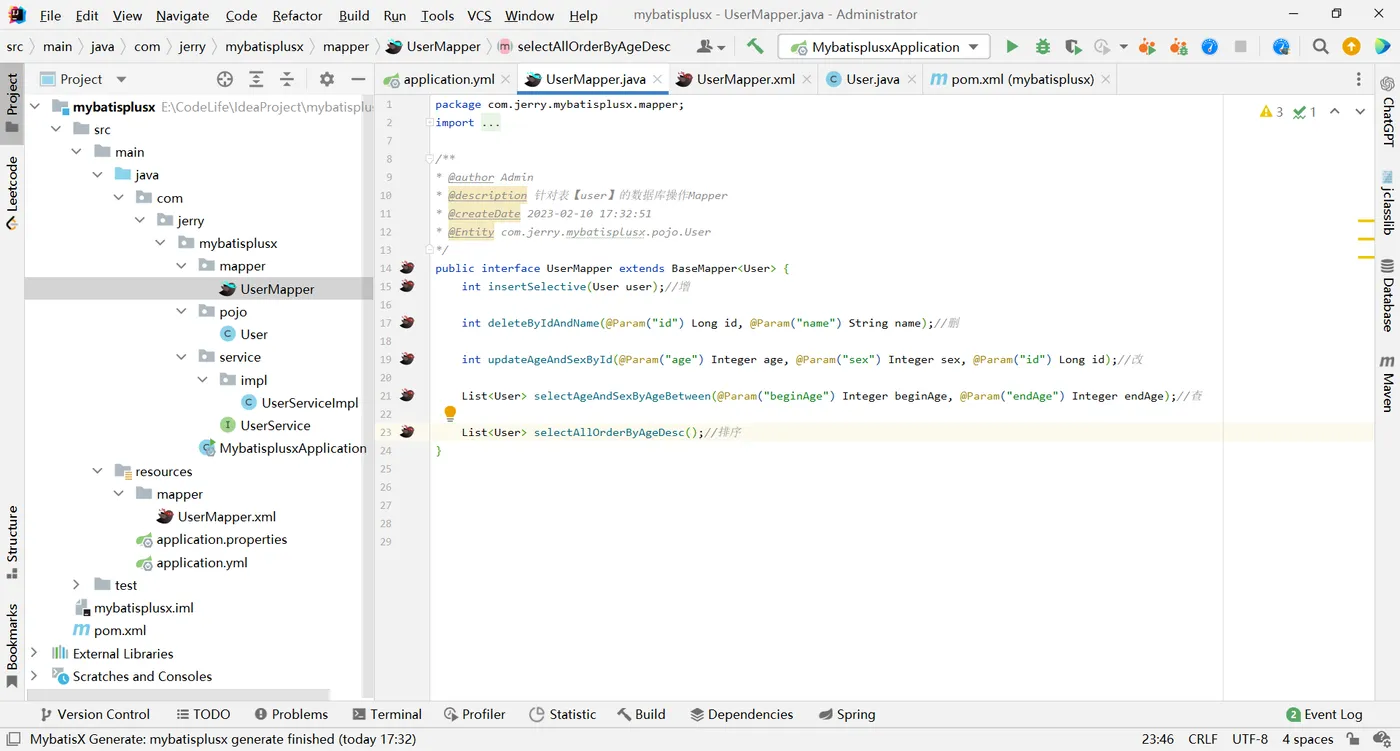
Task: Close the User.java tab
Action: coord(911,79)
